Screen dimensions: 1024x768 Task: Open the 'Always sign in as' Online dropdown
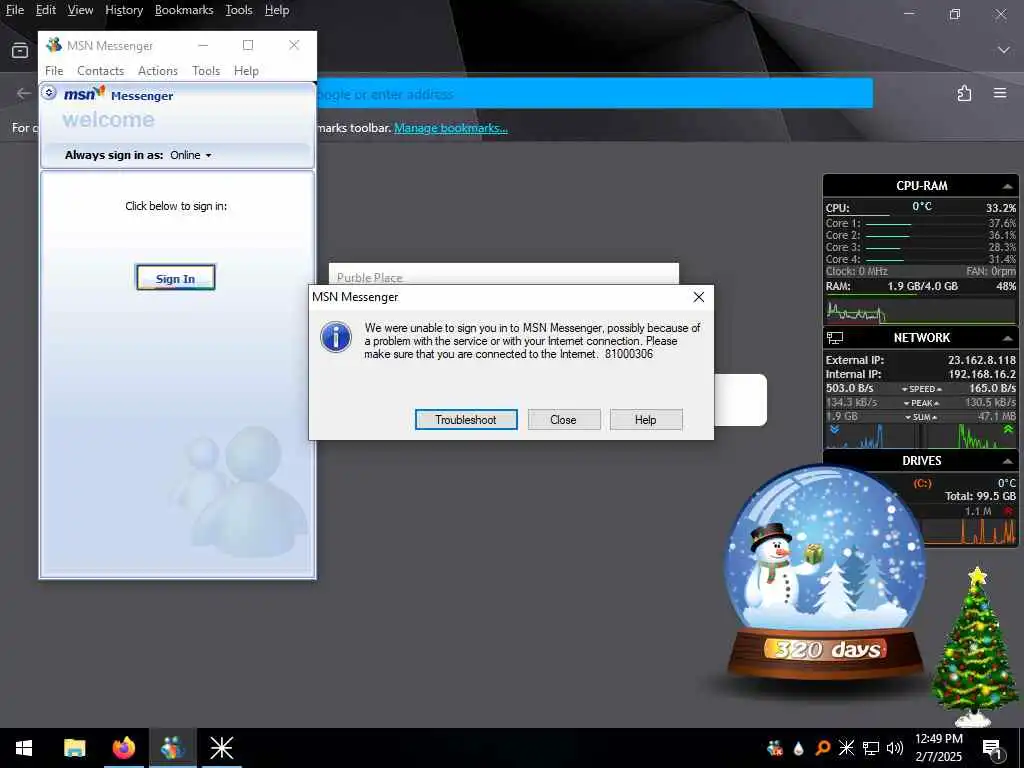click(x=191, y=155)
